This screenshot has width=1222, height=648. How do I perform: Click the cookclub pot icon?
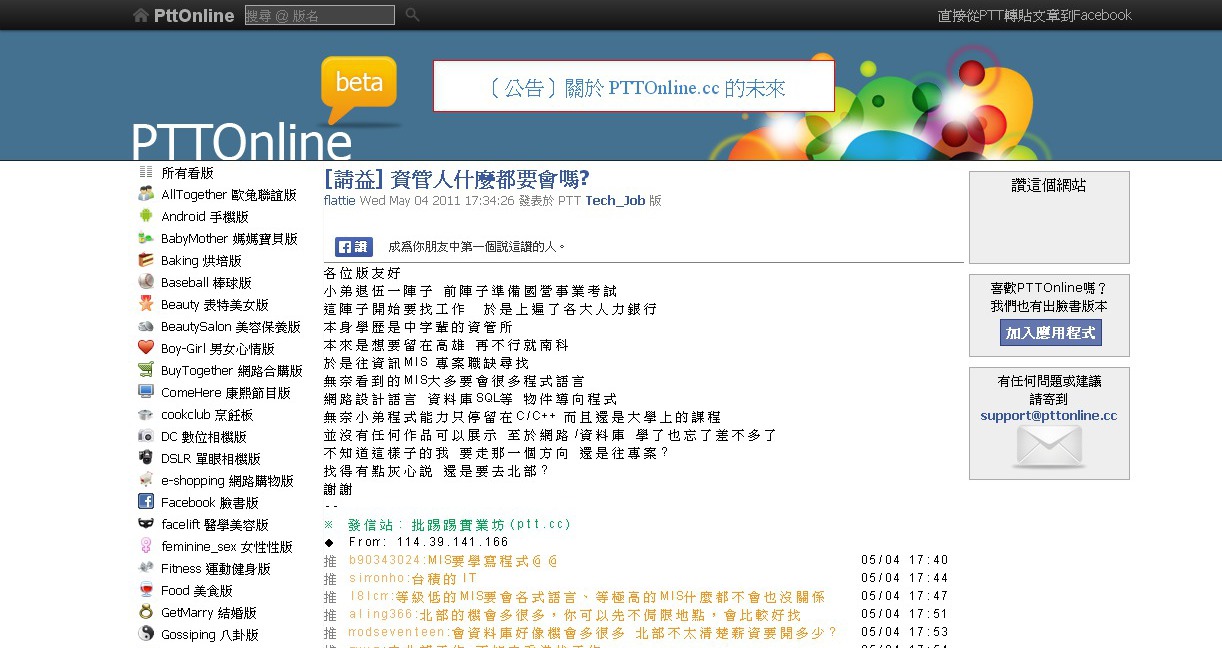[146, 414]
